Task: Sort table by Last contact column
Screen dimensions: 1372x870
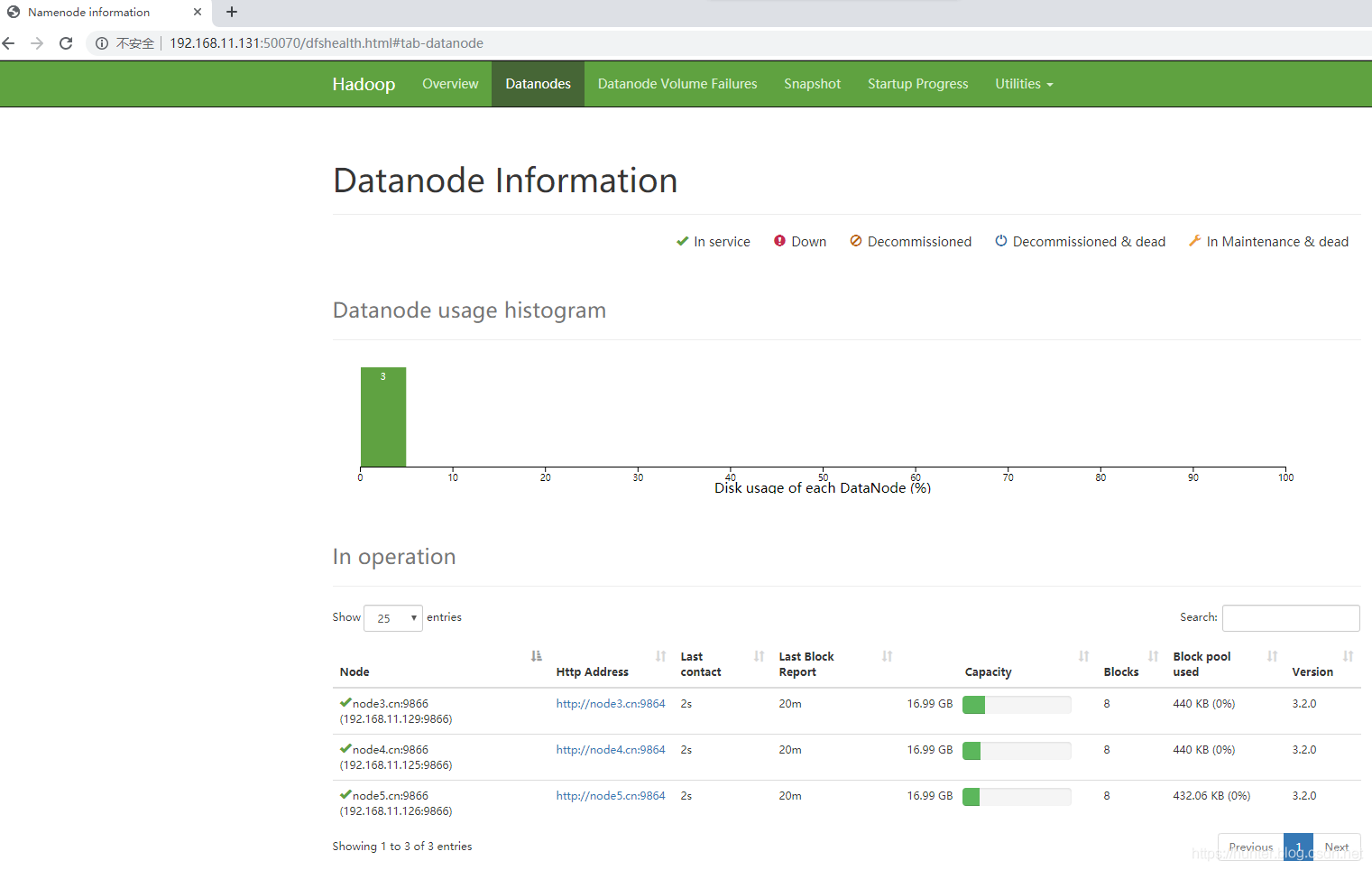Action: pyautogui.click(x=722, y=664)
